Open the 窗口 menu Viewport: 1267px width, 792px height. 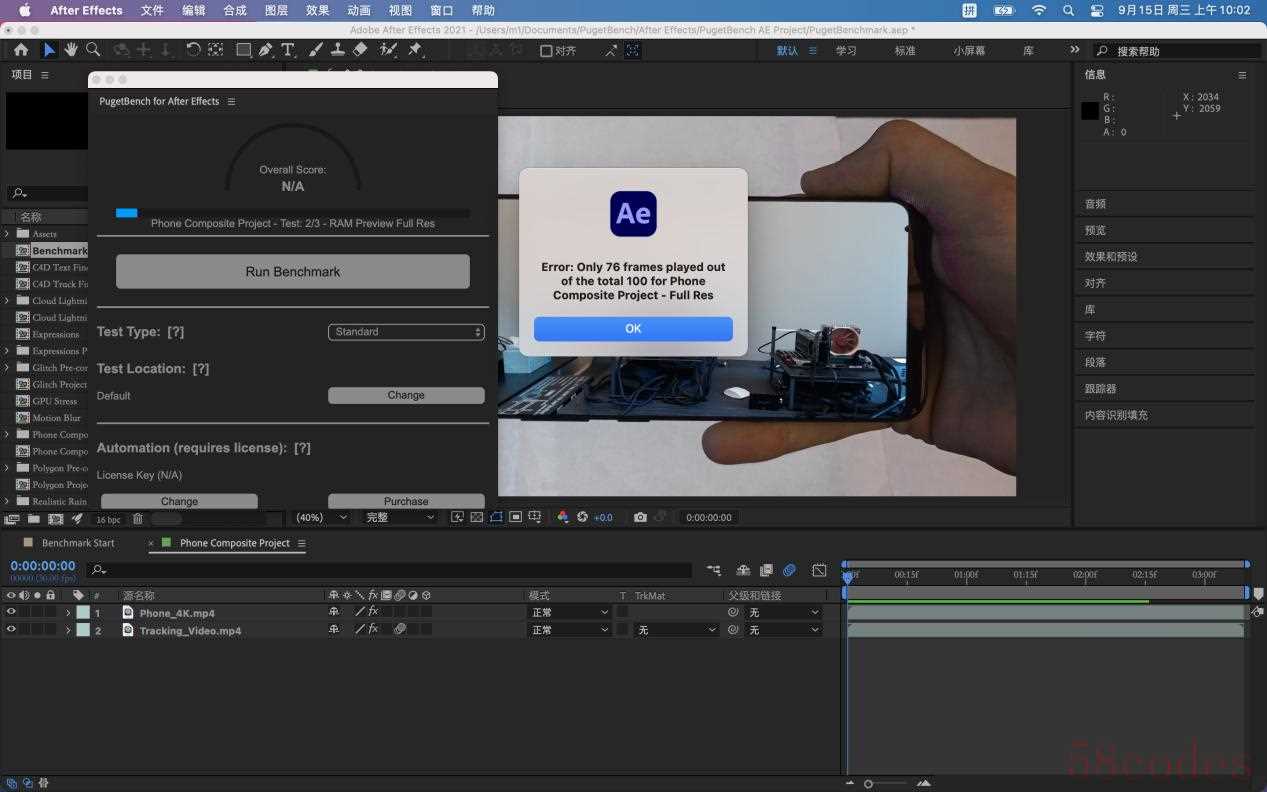(x=441, y=10)
